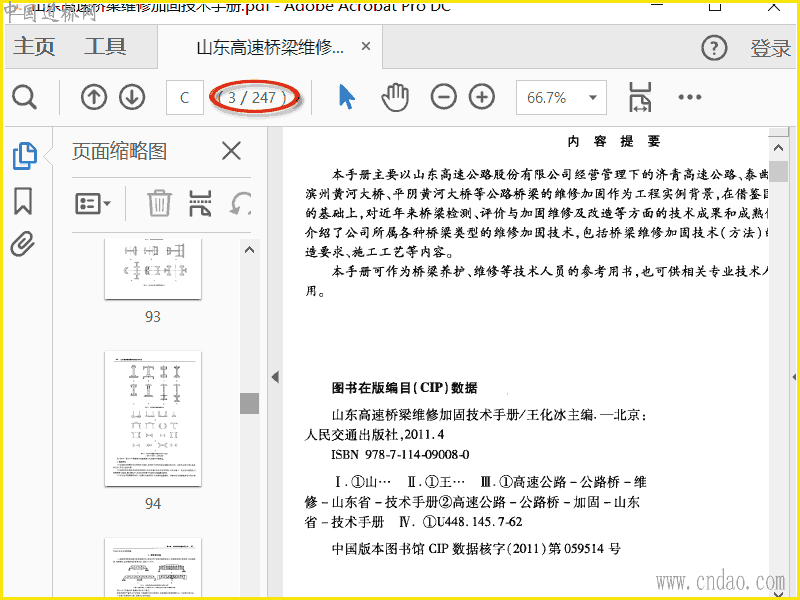Close the 页面缩略图 panel
800x600 pixels.
[x=231, y=151]
